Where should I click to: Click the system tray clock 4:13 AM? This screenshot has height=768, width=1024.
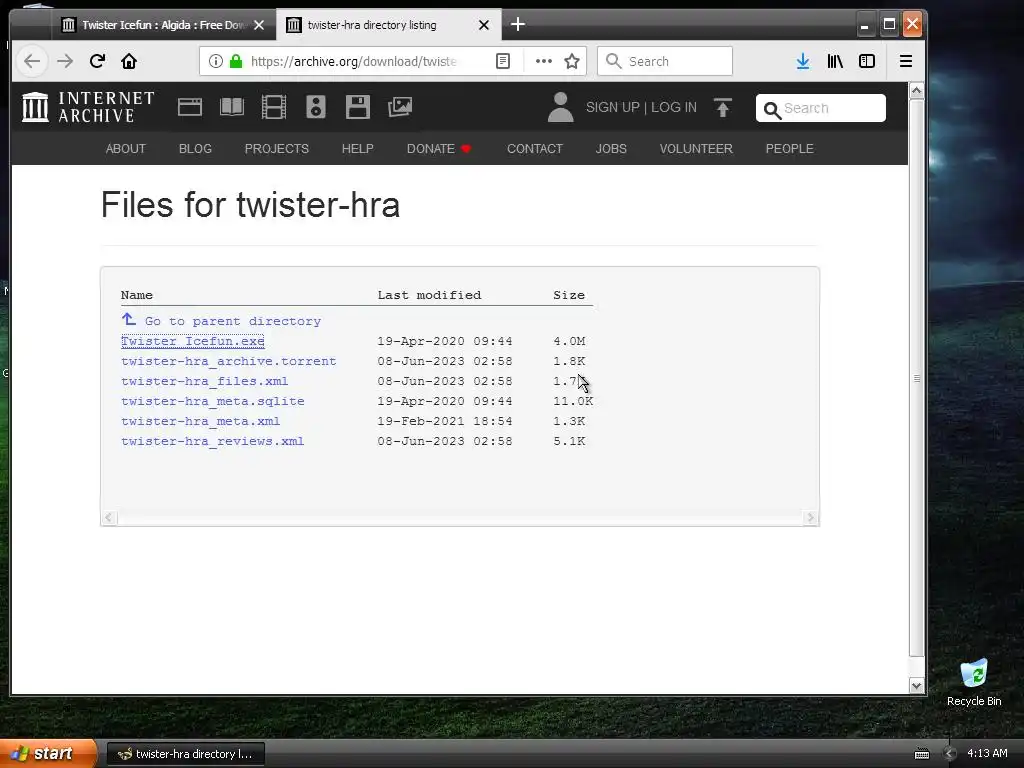[x=987, y=754]
